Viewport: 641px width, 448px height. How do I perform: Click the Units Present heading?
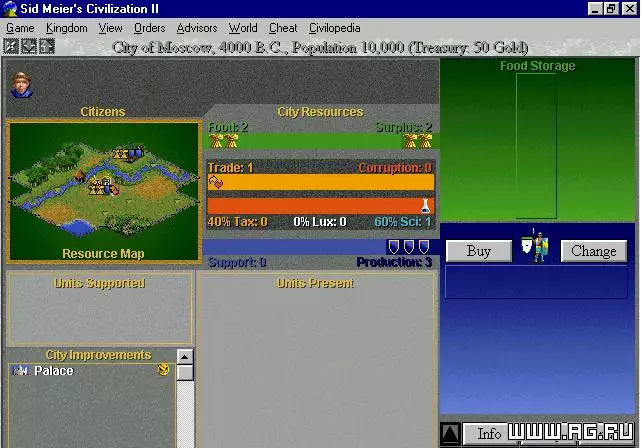(x=315, y=283)
